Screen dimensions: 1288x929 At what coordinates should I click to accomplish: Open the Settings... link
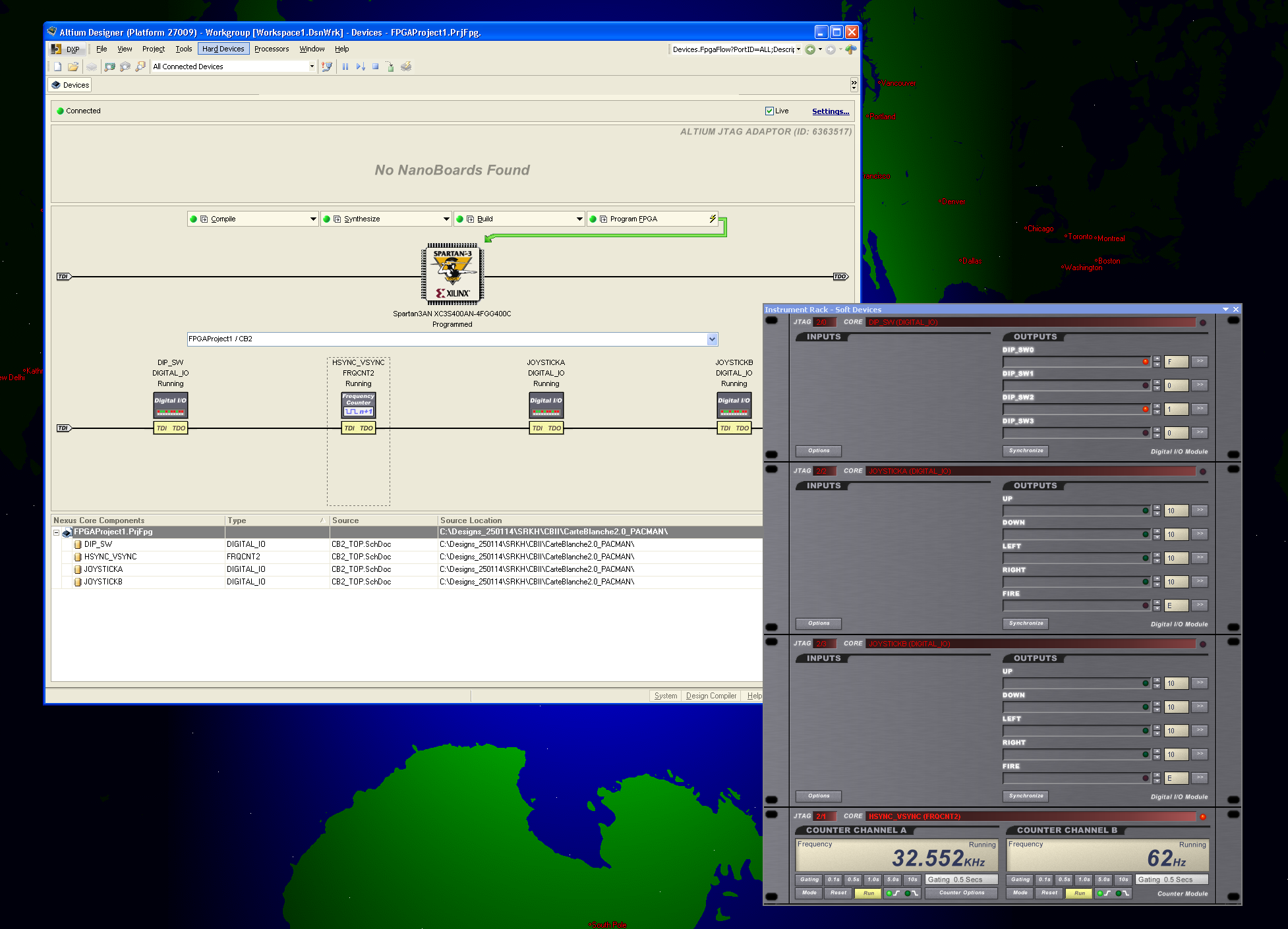pyautogui.click(x=831, y=111)
